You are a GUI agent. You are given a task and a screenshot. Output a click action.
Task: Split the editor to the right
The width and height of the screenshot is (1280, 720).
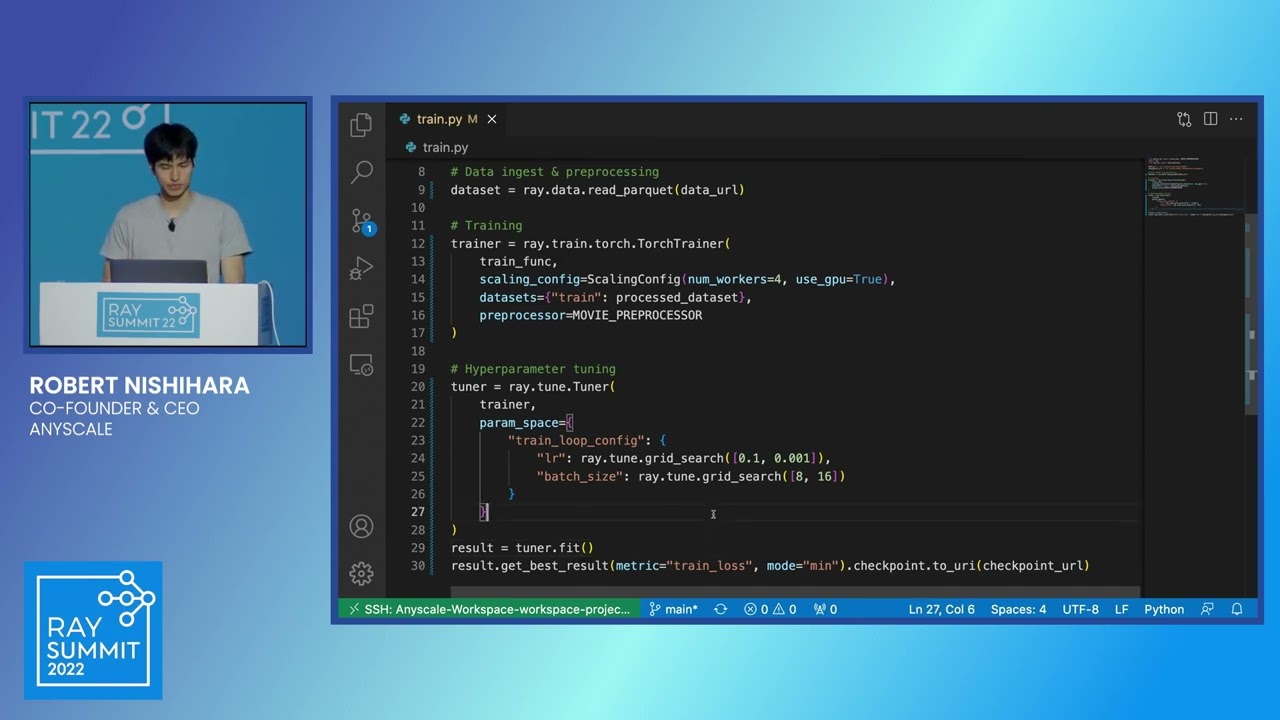coord(1210,119)
